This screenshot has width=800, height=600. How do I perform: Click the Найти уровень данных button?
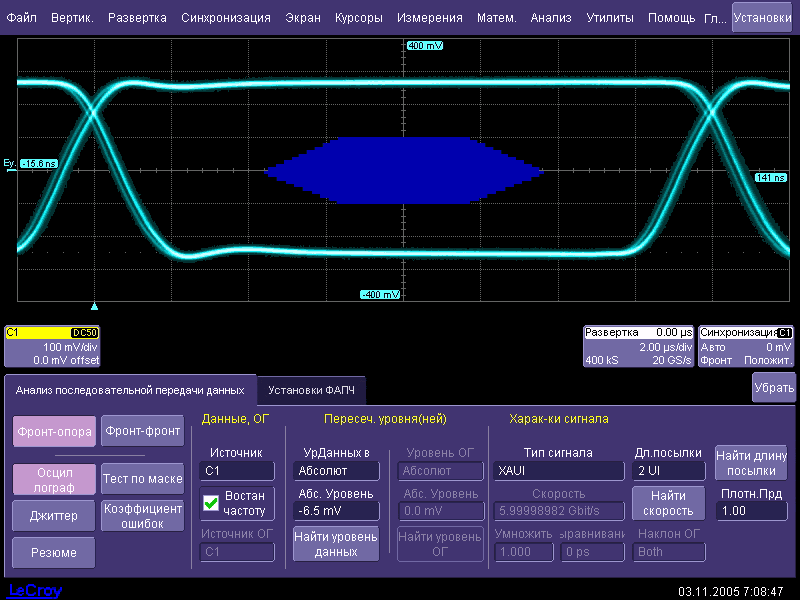335,544
